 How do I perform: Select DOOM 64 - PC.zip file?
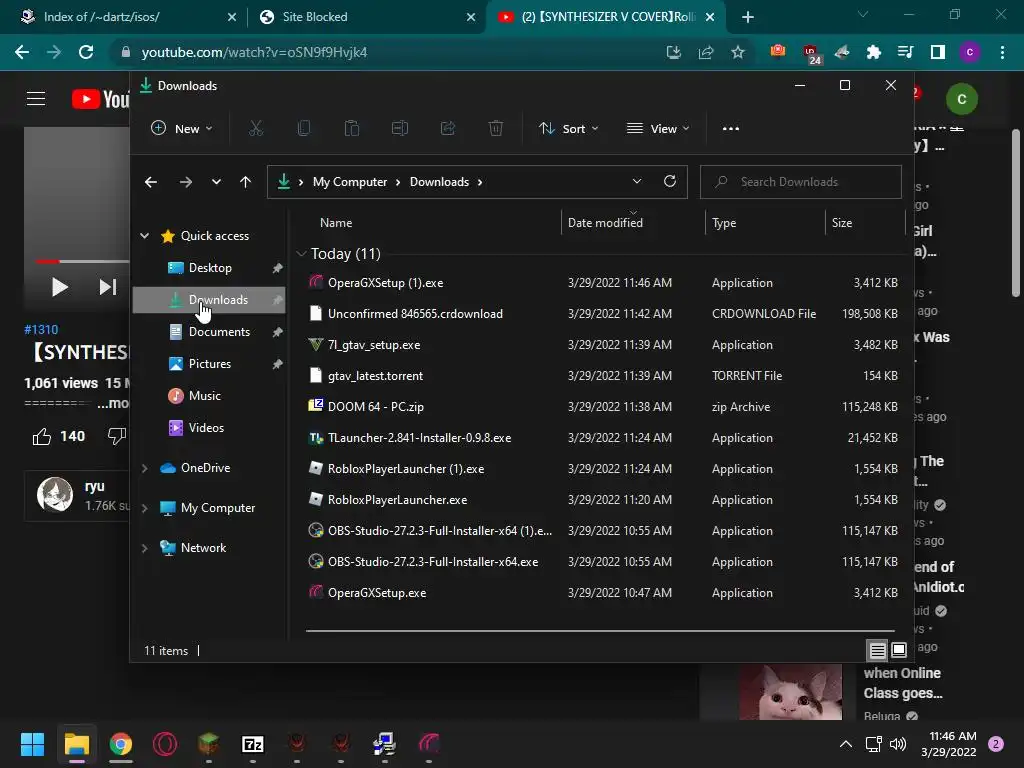376,407
